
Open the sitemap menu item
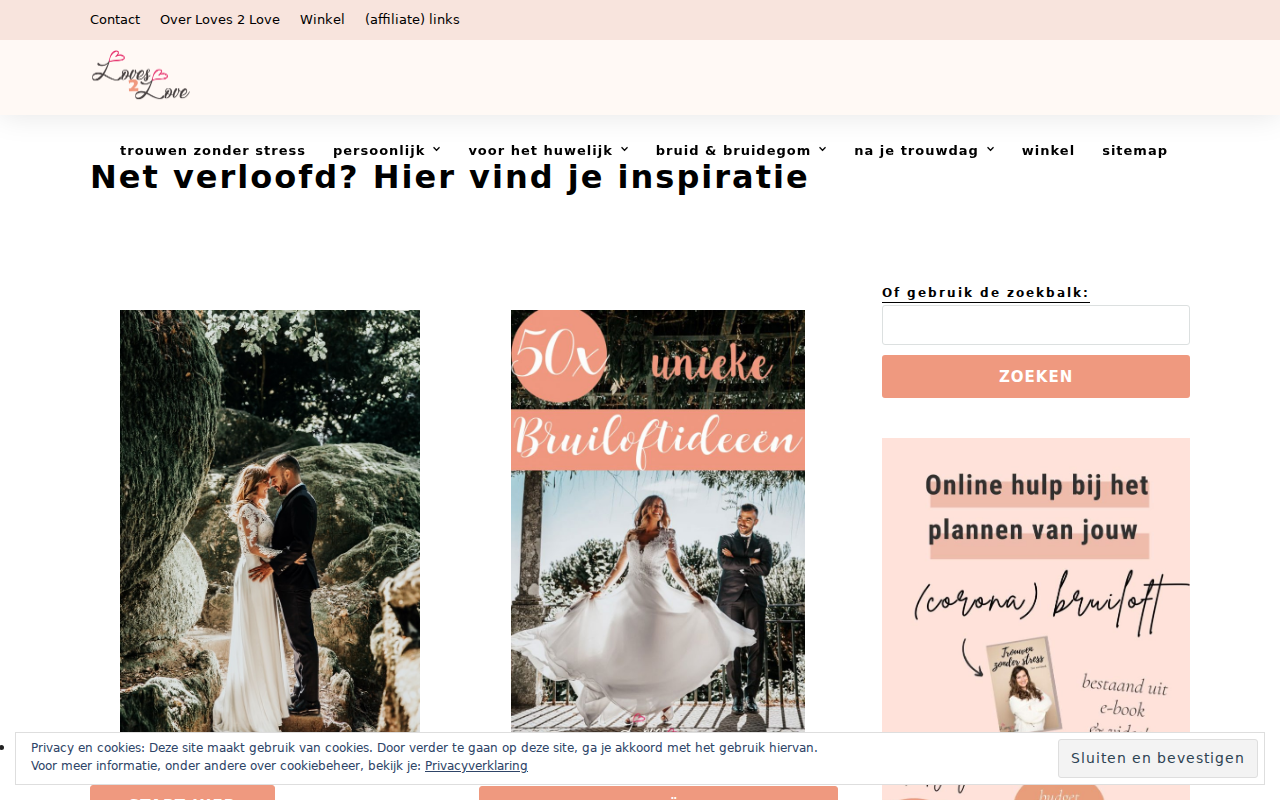click(x=1135, y=151)
